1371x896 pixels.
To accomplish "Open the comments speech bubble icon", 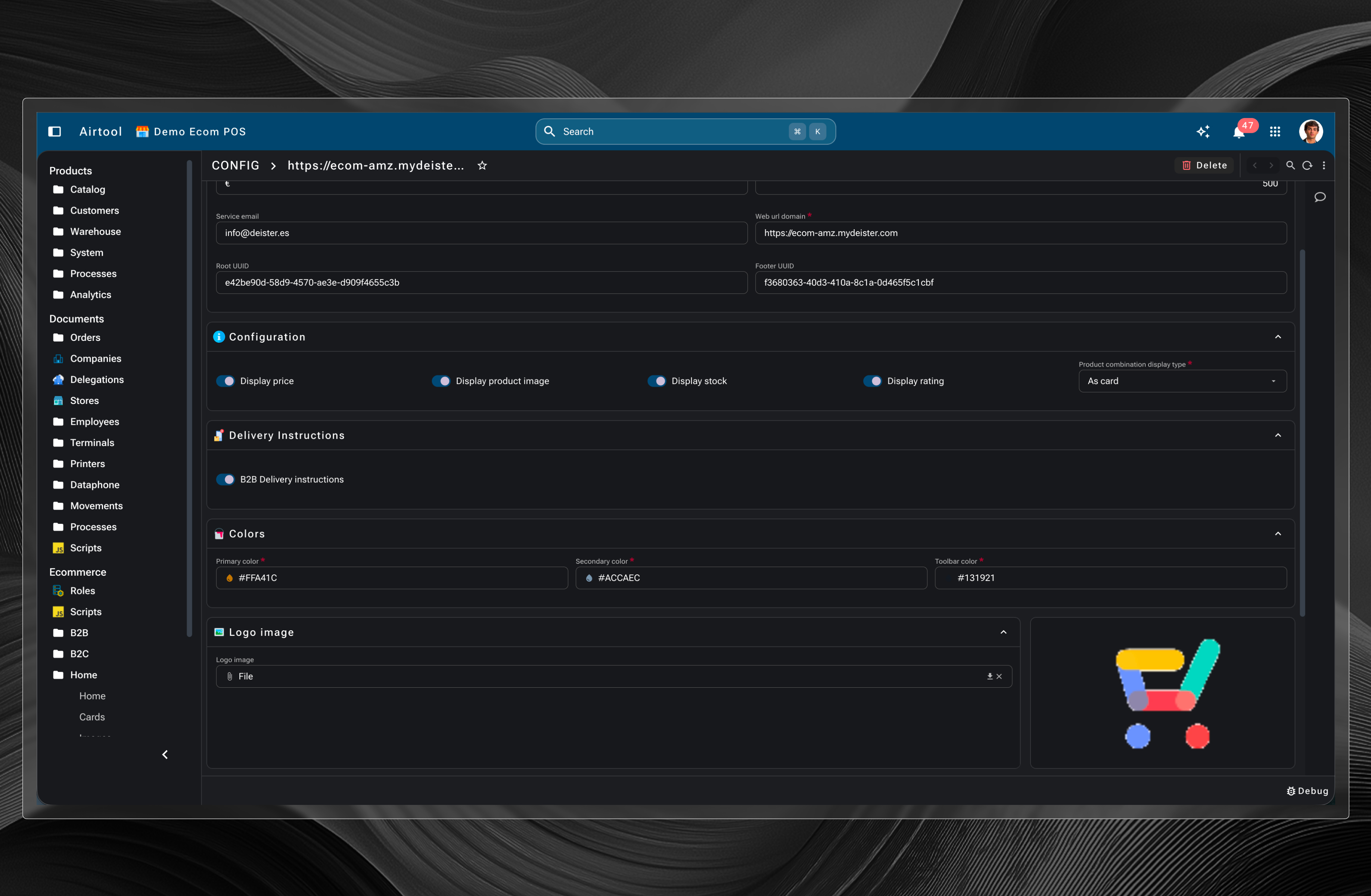I will 1320,197.
